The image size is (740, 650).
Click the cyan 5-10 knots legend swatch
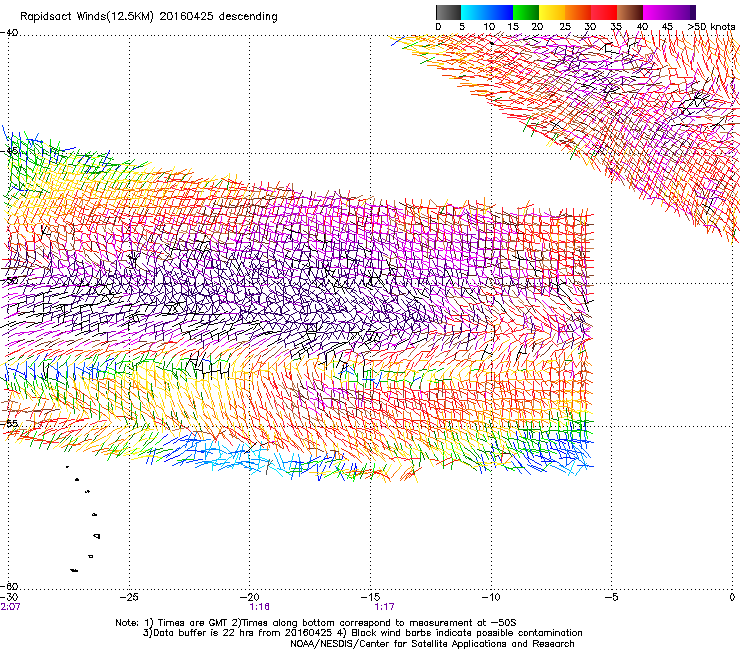[474, 12]
